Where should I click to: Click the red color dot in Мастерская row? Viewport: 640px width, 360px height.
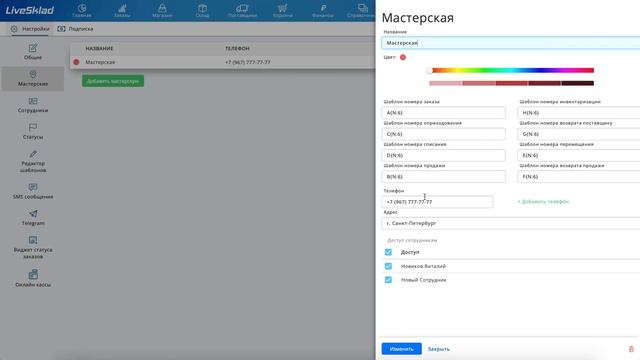(x=76, y=62)
